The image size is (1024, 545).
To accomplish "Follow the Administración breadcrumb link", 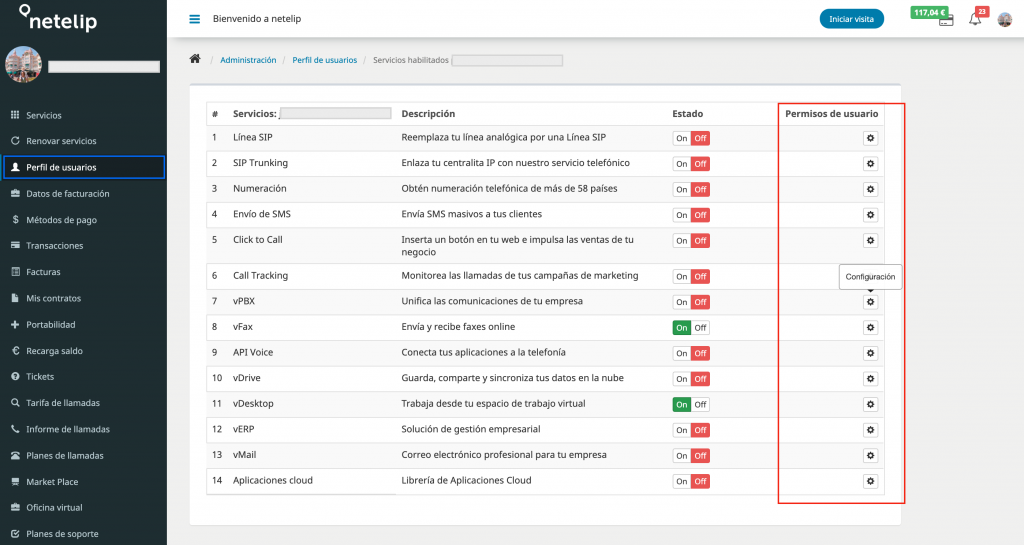I will (248, 60).
